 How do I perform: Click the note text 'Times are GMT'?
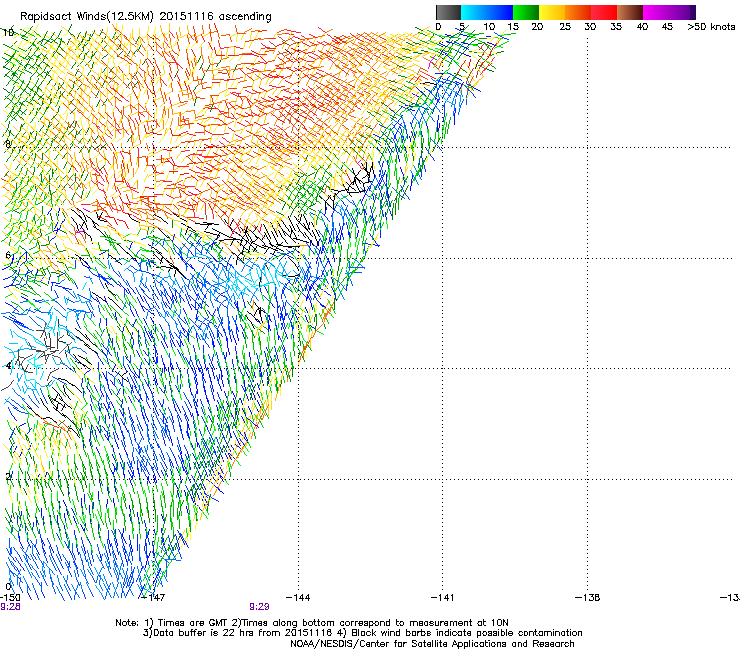click(193, 623)
